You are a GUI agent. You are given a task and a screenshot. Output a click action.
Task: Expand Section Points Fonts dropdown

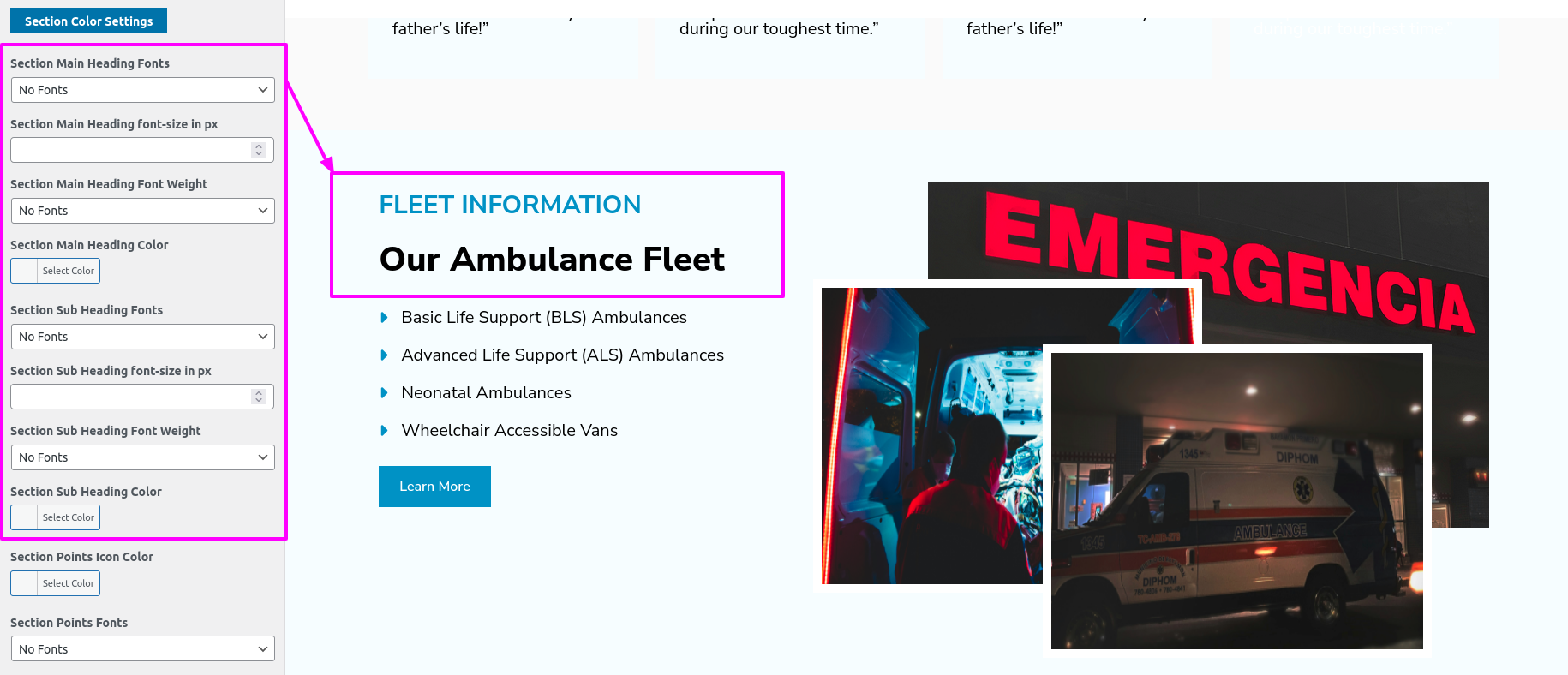pyautogui.click(x=142, y=649)
